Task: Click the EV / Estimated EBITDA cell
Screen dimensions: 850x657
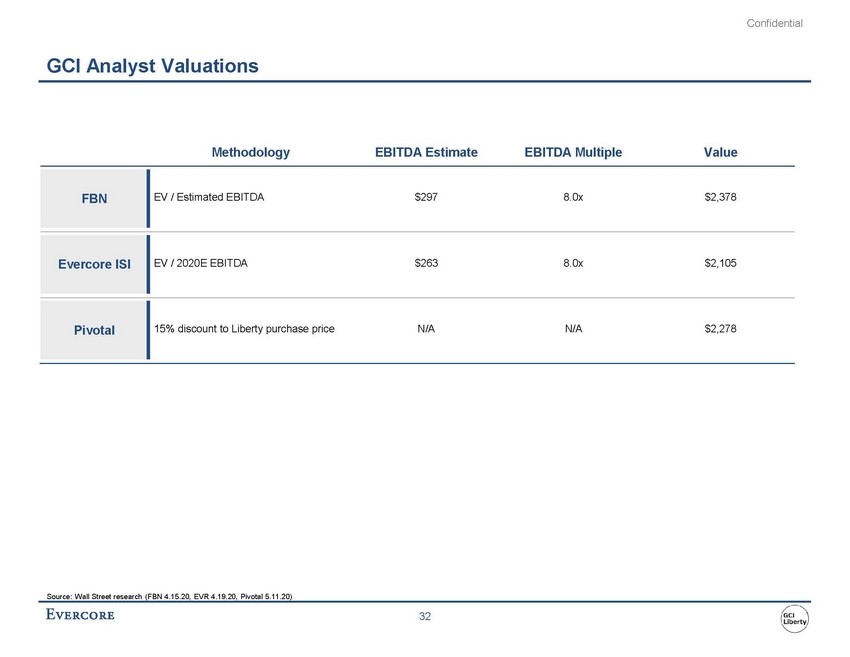Action: (209, 198)
